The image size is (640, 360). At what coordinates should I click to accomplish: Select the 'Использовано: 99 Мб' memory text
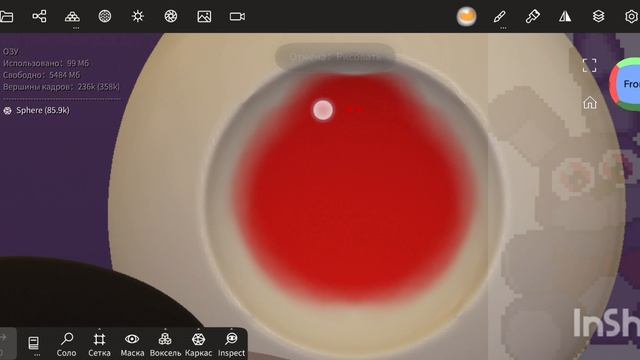click(x=46, y=63)
